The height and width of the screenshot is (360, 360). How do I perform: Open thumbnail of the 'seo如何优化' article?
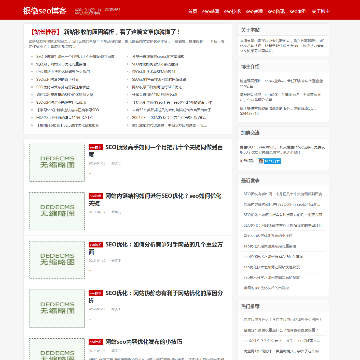pos(57,211)
